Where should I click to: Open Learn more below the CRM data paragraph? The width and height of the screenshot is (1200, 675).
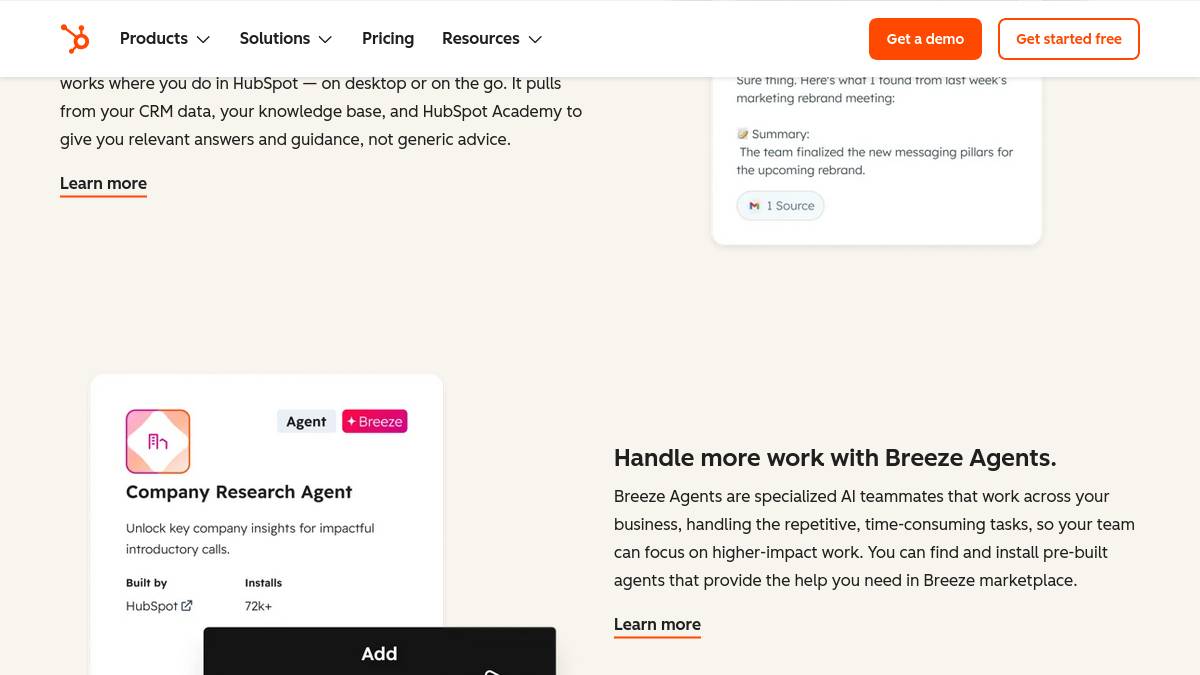point(103,184)
